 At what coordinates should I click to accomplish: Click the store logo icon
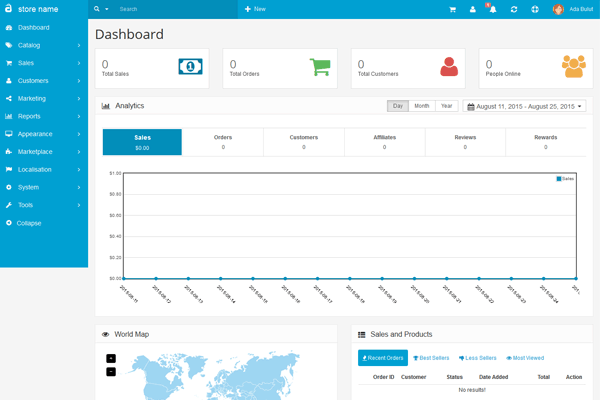coord(8,8)
